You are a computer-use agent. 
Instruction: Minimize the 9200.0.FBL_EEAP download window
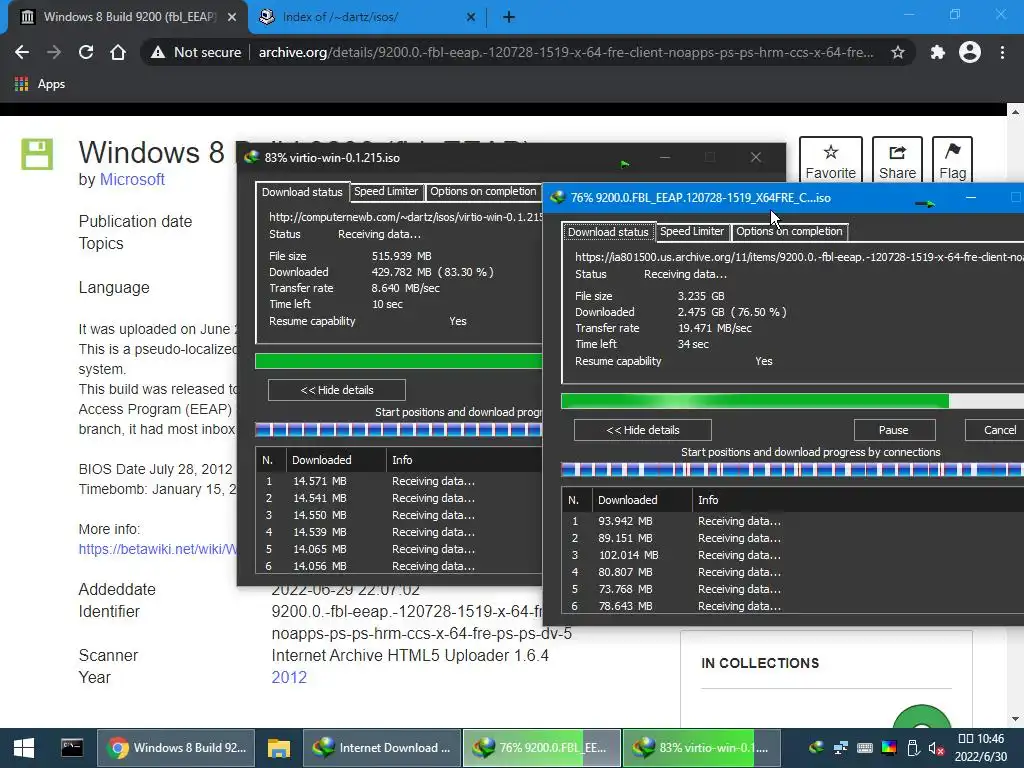click(x=971, y=197)
